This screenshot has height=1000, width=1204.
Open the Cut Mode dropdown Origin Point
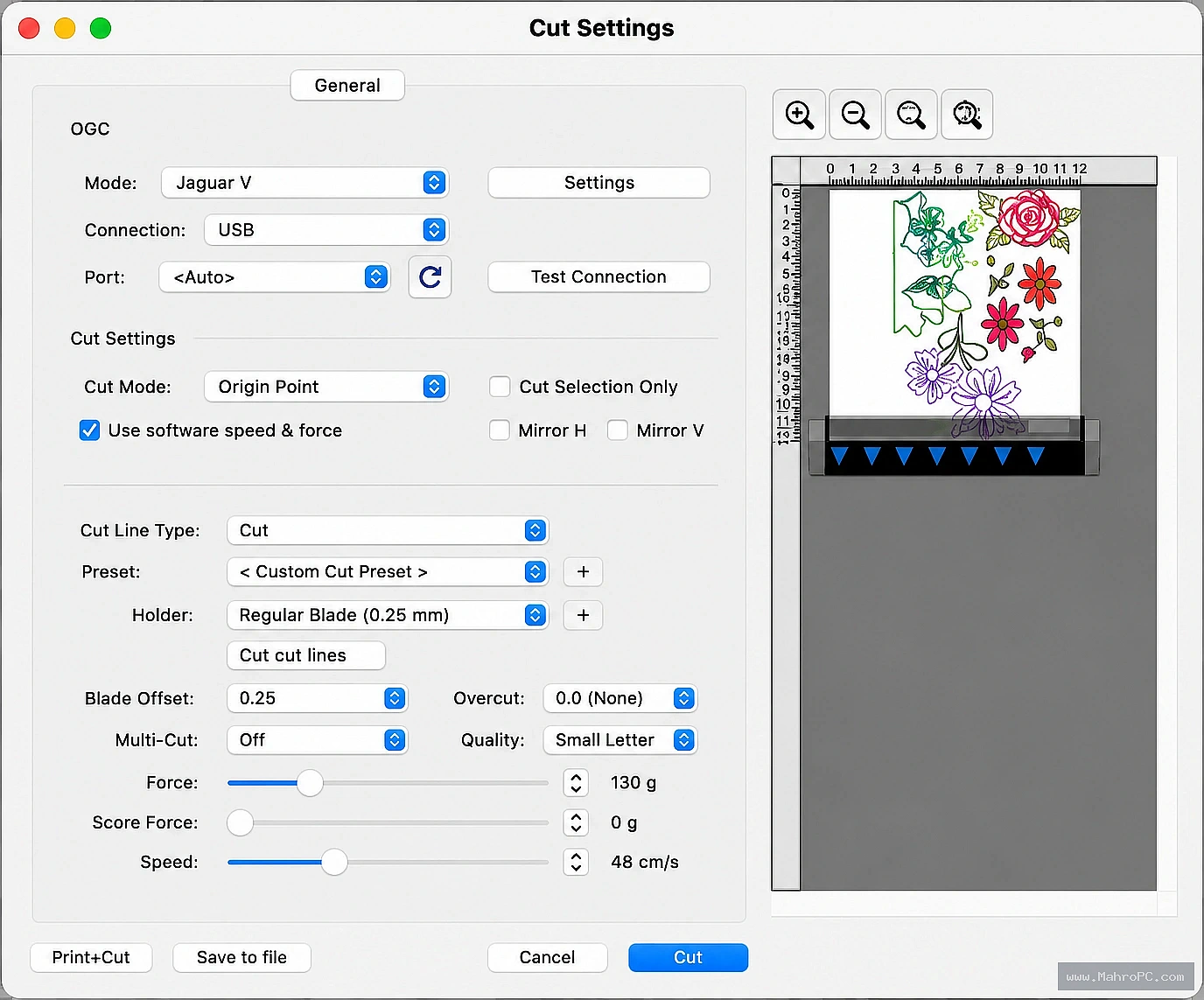[x=326, y=387]
